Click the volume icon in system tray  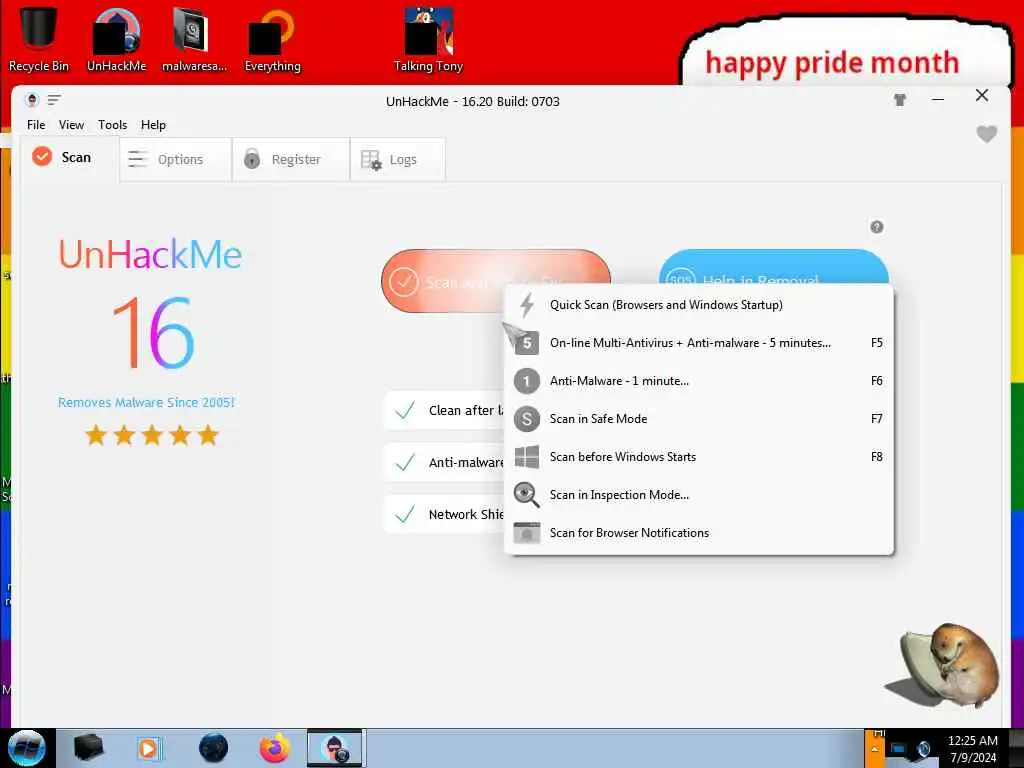coord(923,749)
